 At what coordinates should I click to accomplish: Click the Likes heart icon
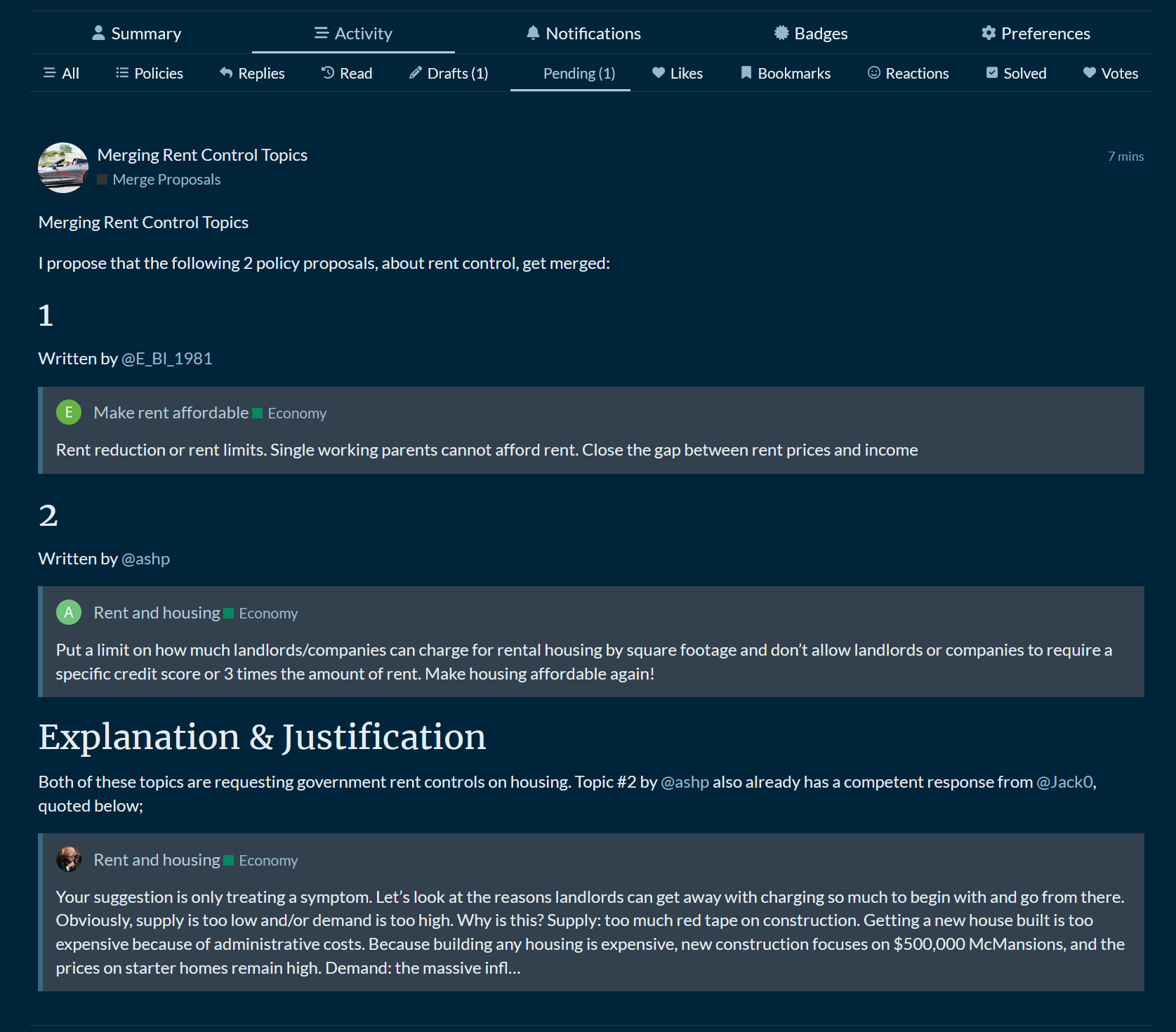click(659, 73)
